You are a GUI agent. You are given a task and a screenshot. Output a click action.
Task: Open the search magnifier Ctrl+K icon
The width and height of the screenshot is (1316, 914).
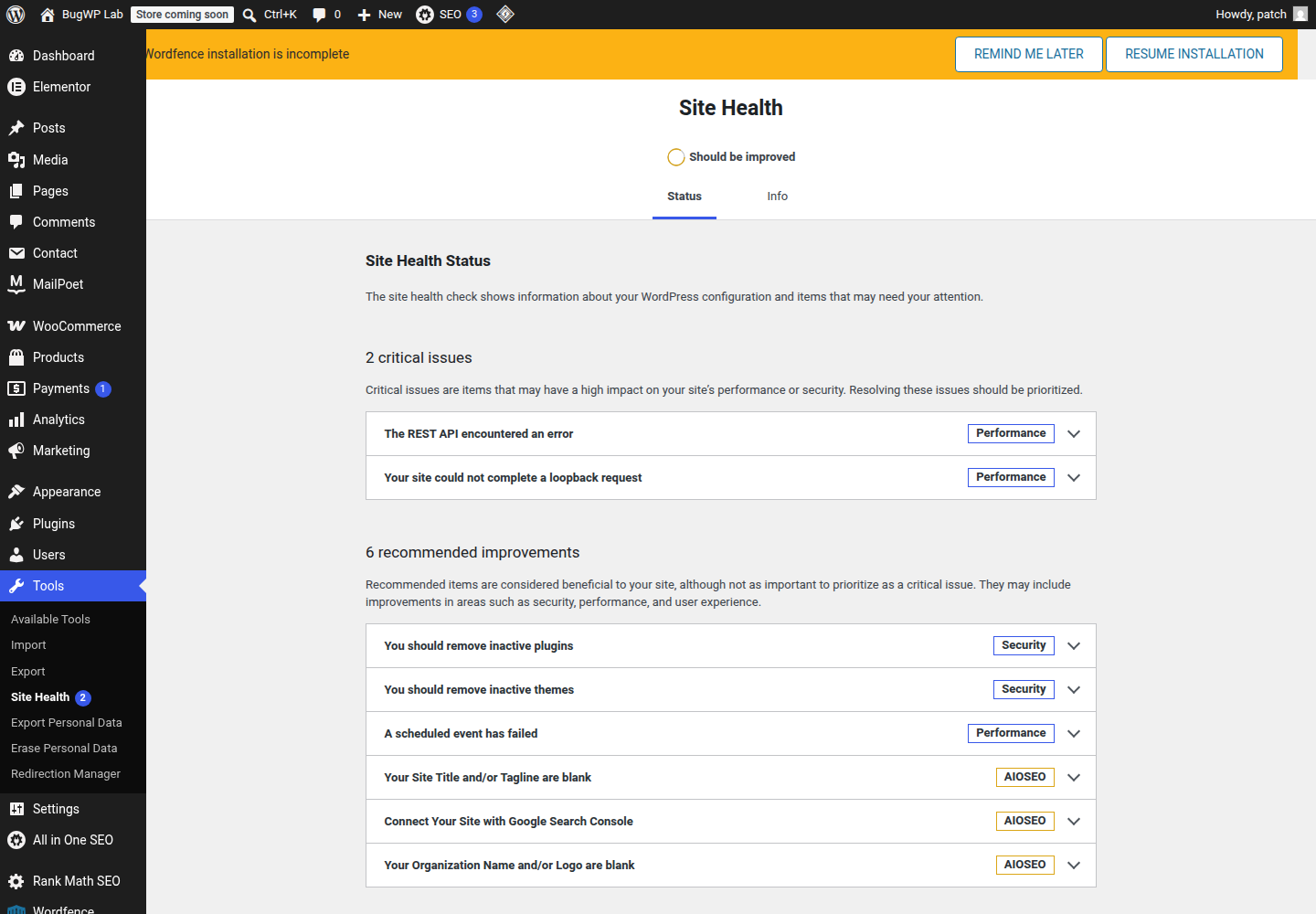[249, 15]
